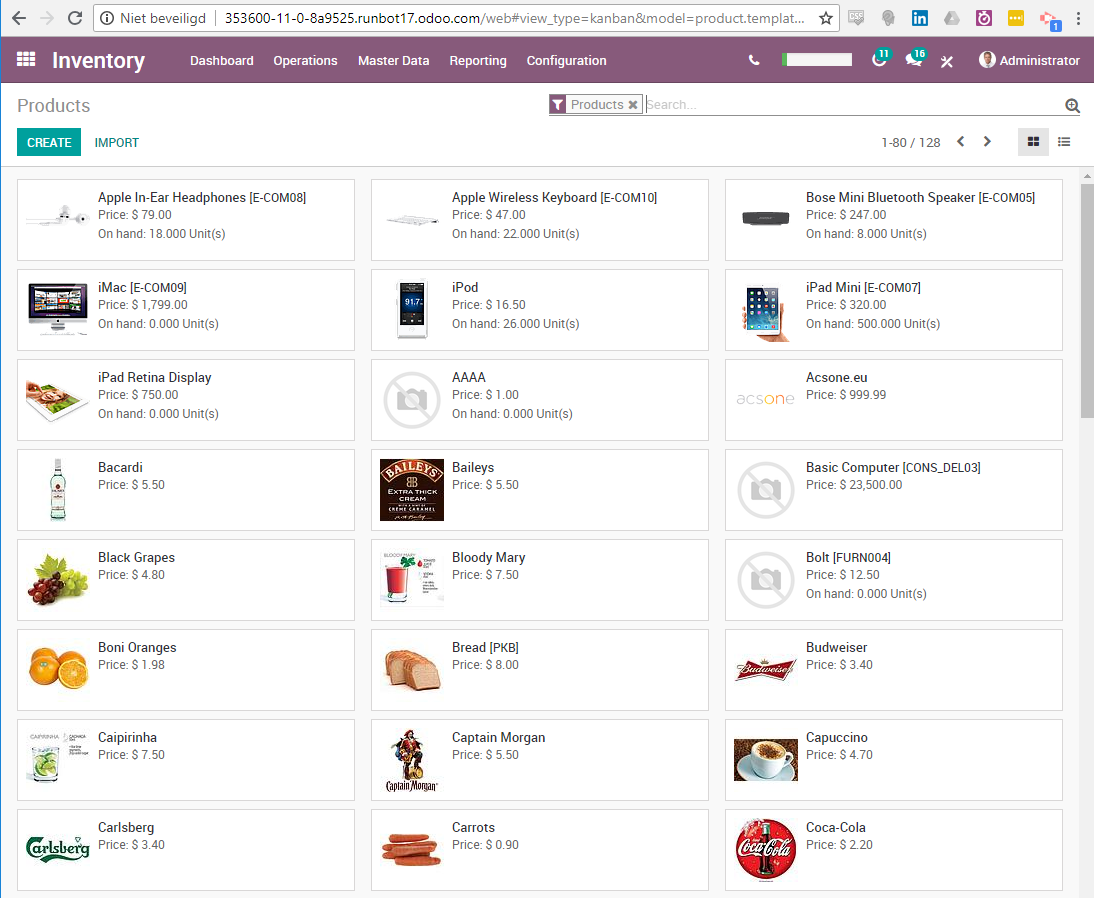Open the Administrator user menu

pyautogui.click(x=1029, y=60)
